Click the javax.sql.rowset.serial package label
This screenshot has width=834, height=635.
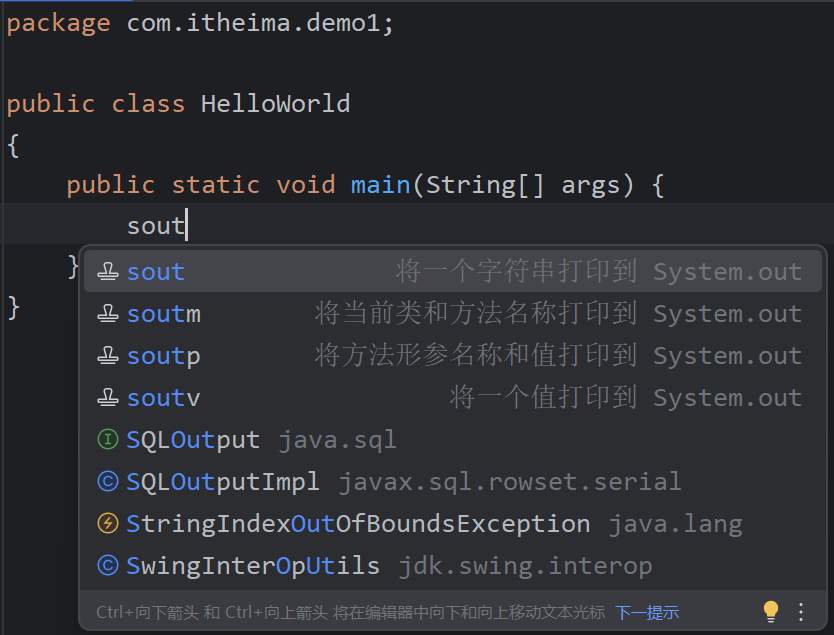(510, 481)
